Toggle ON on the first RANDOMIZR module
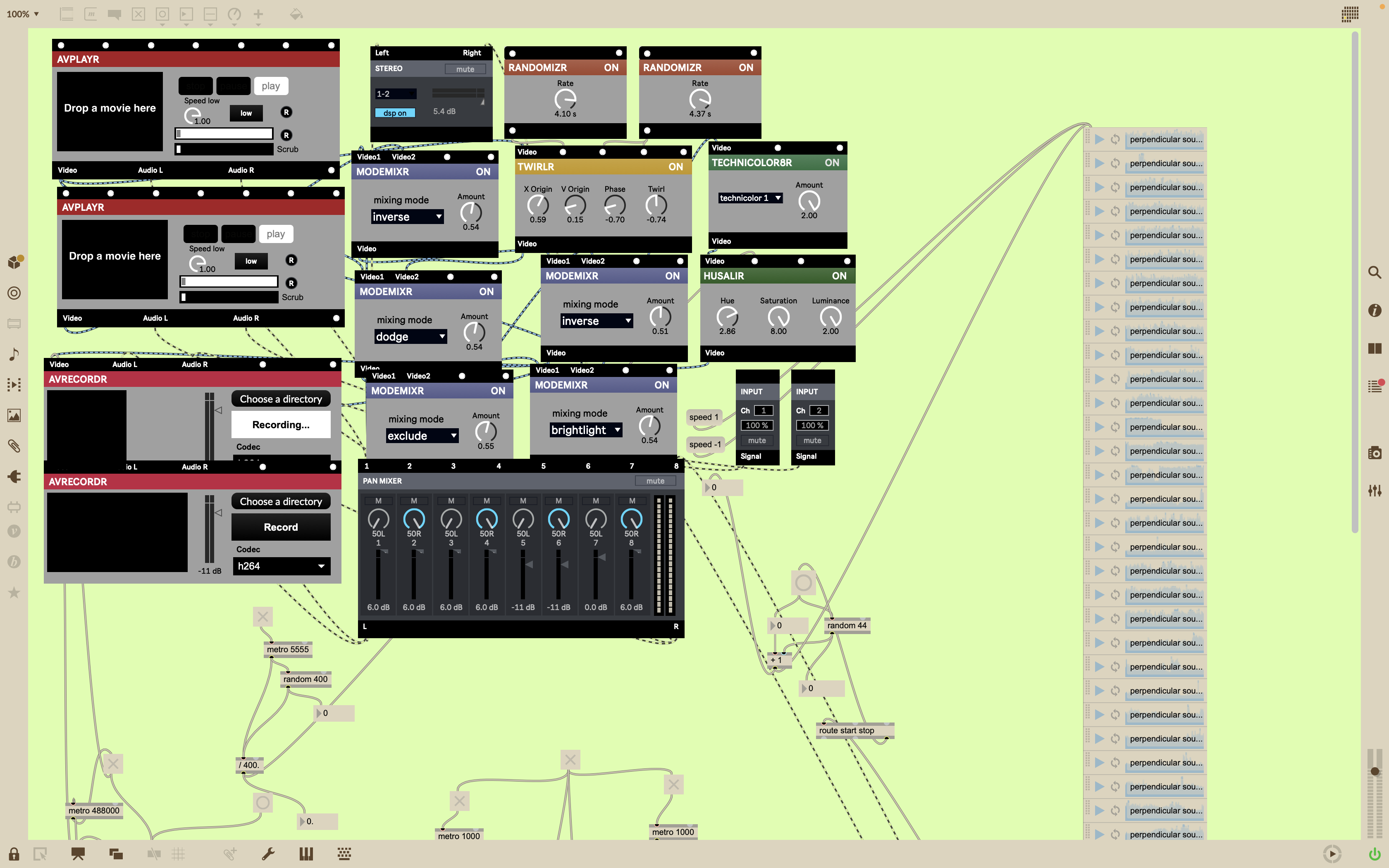1389x868 pixels. [x=611, y=68]
